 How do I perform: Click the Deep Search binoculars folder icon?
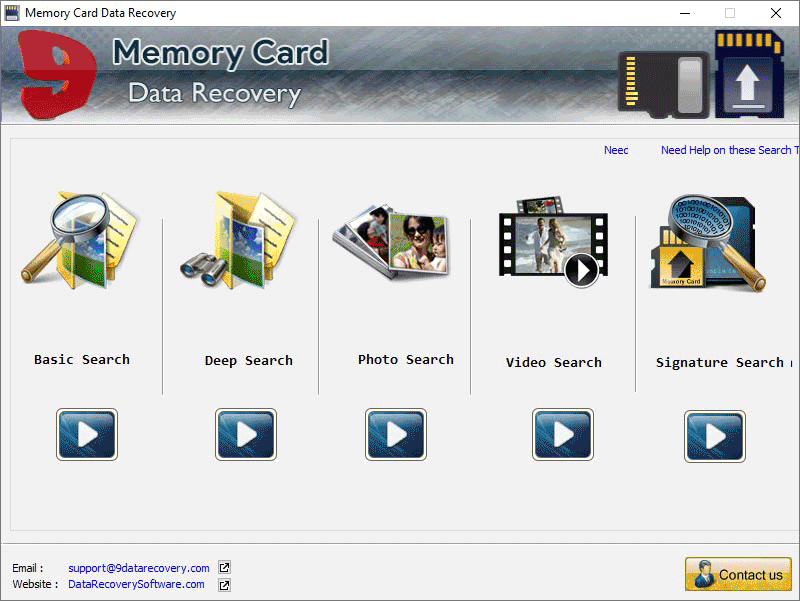pyautogui.click(x=238, y=240)
